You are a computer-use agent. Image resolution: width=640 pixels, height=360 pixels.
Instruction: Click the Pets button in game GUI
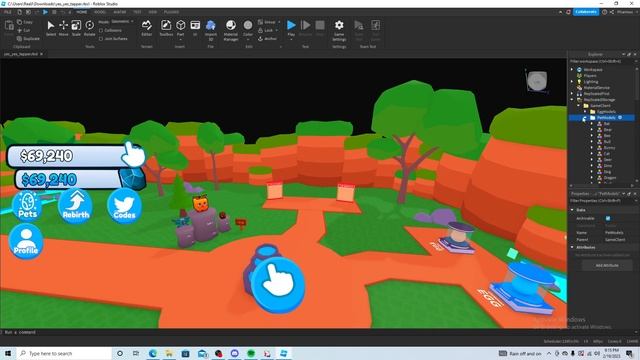point(28,206)
